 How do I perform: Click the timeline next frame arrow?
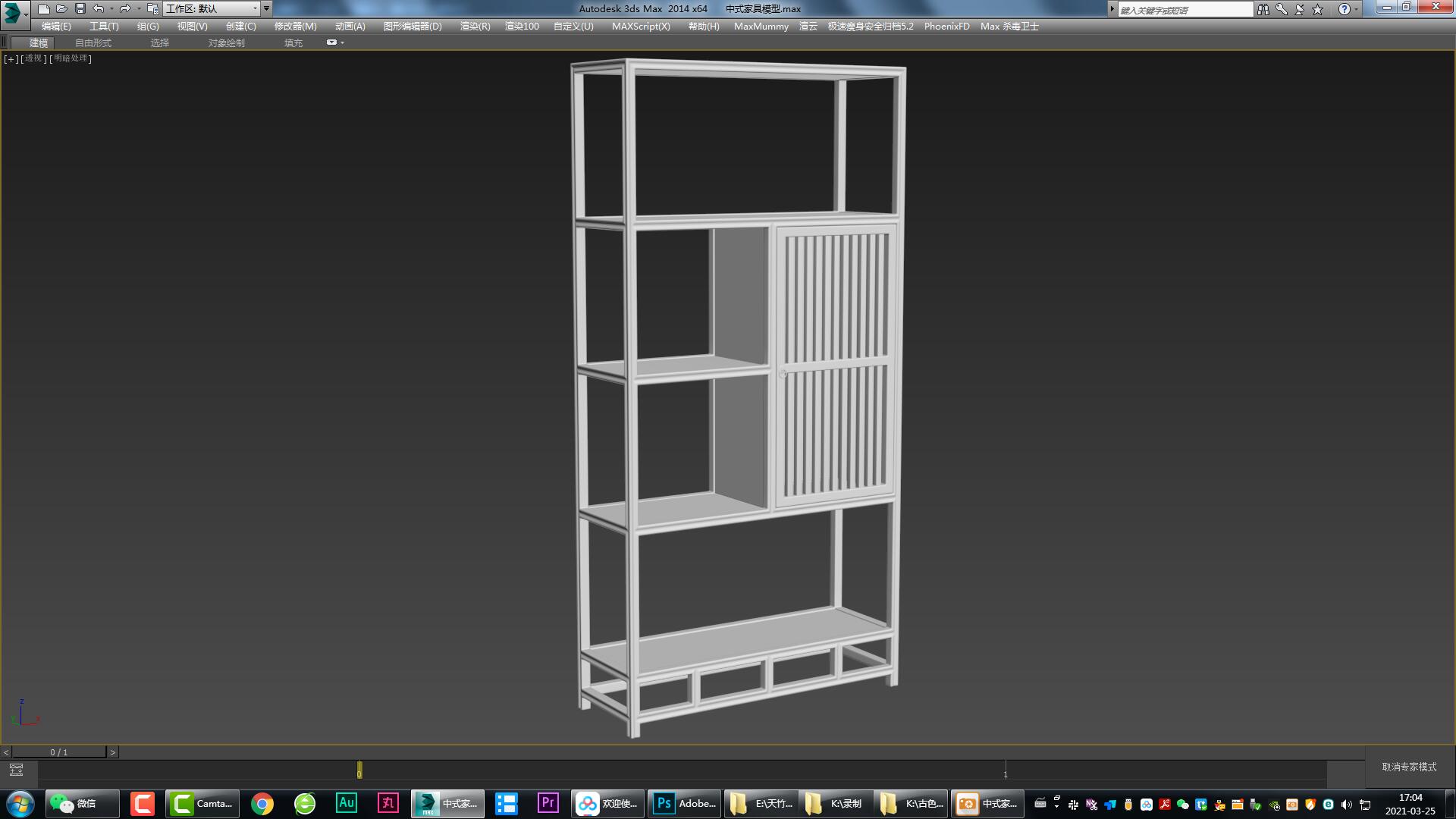click(x=113, y=752)
